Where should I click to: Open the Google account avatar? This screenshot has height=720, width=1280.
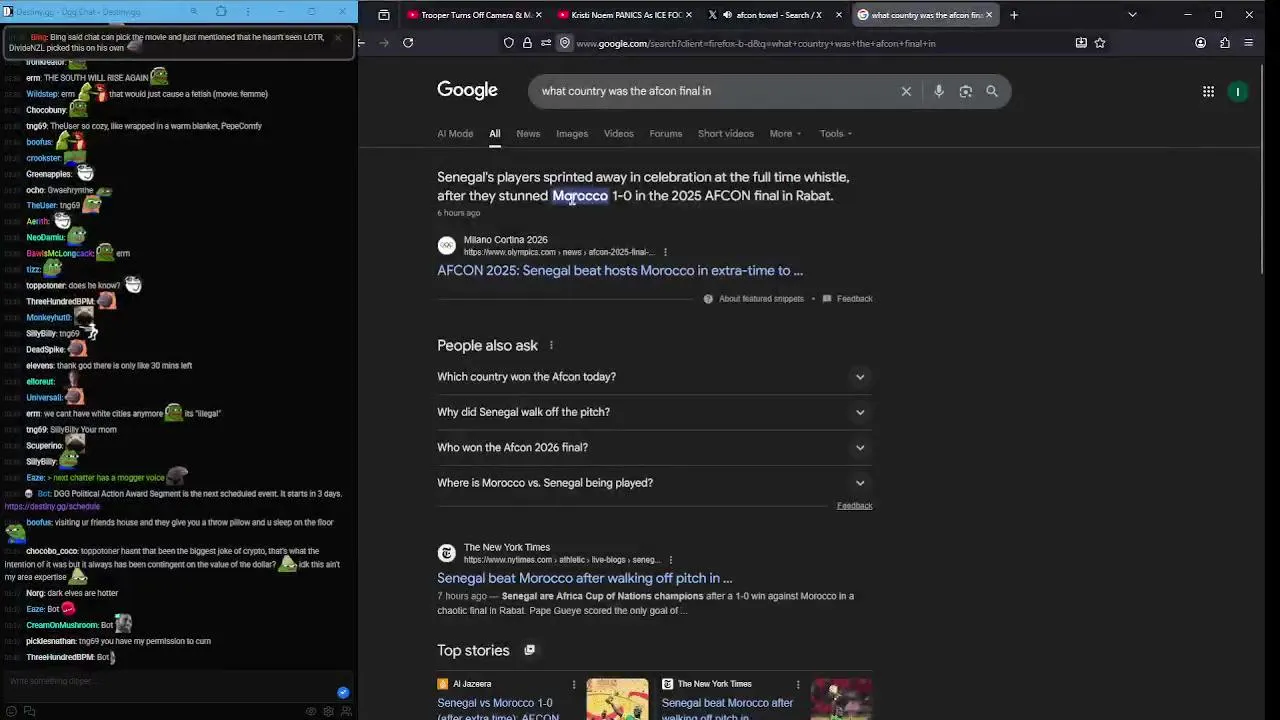coord(1237,91)
